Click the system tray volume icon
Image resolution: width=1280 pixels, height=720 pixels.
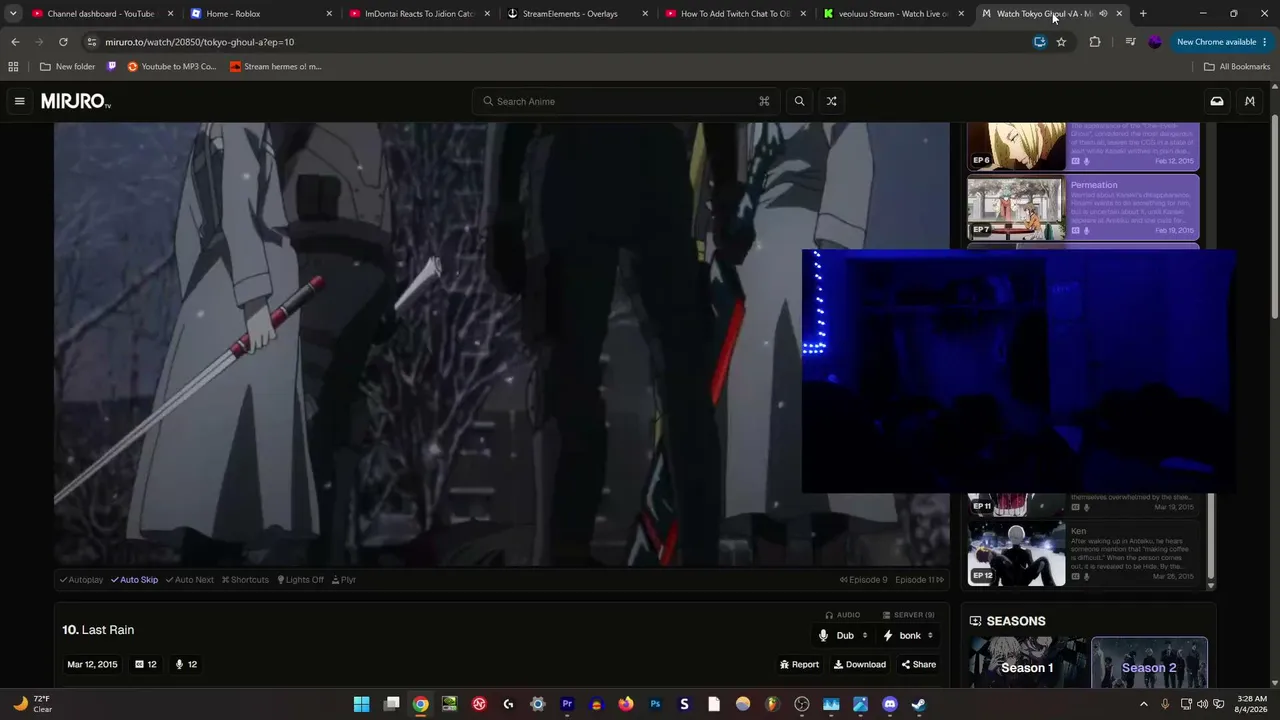(x=1203, y=704)
